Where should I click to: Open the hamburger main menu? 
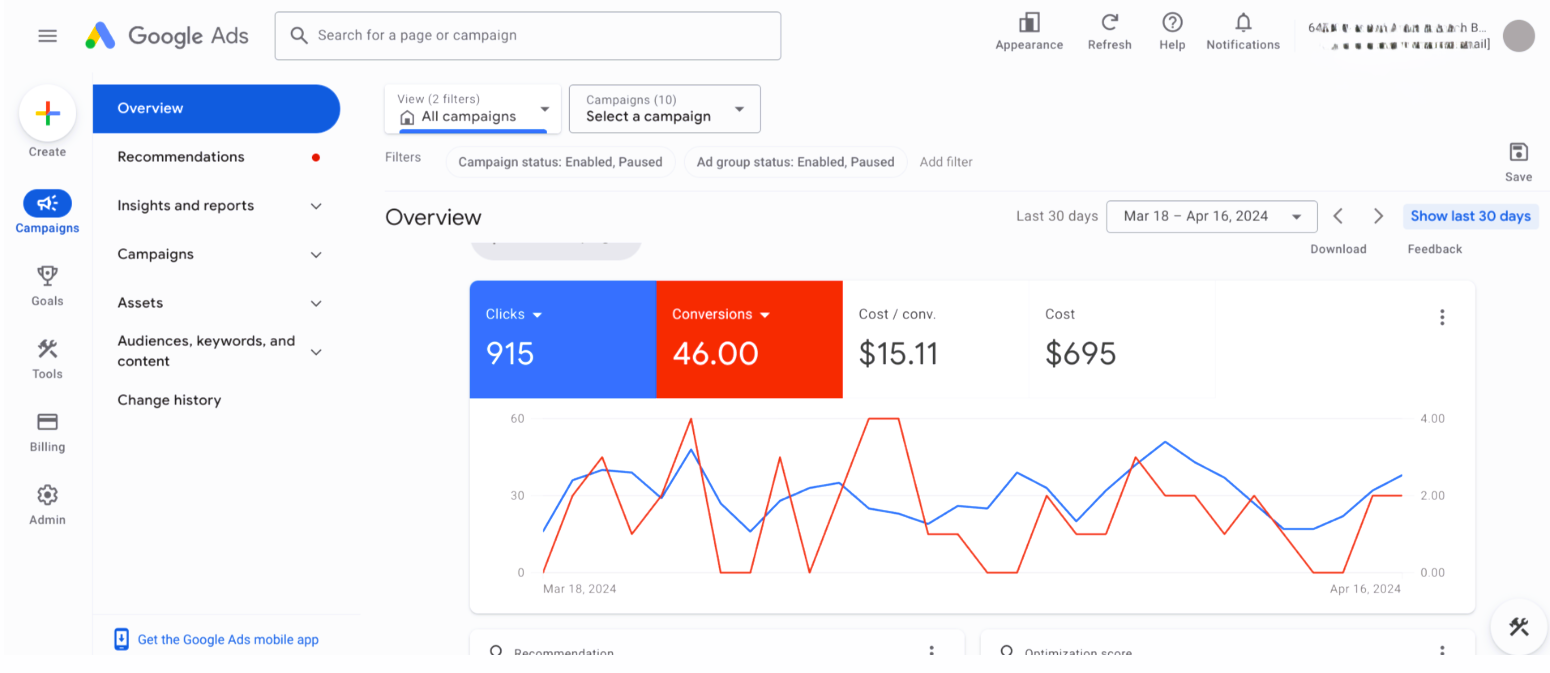[x=47, y=36]
